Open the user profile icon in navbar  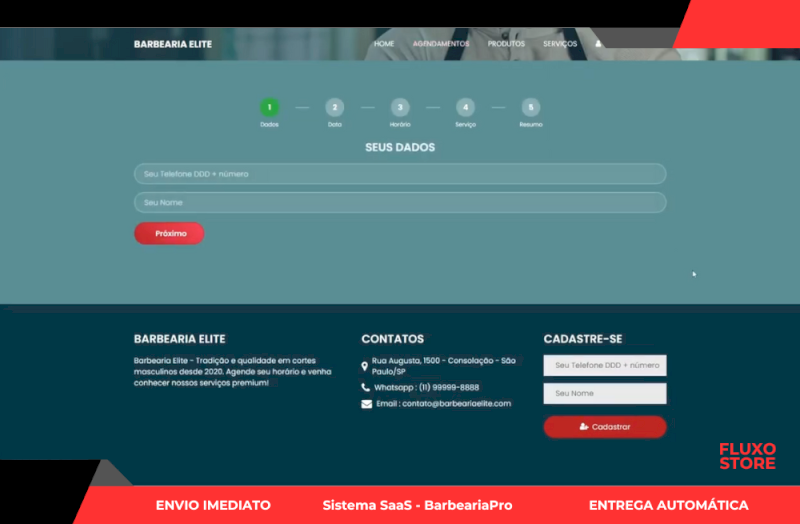coord(598,44)
